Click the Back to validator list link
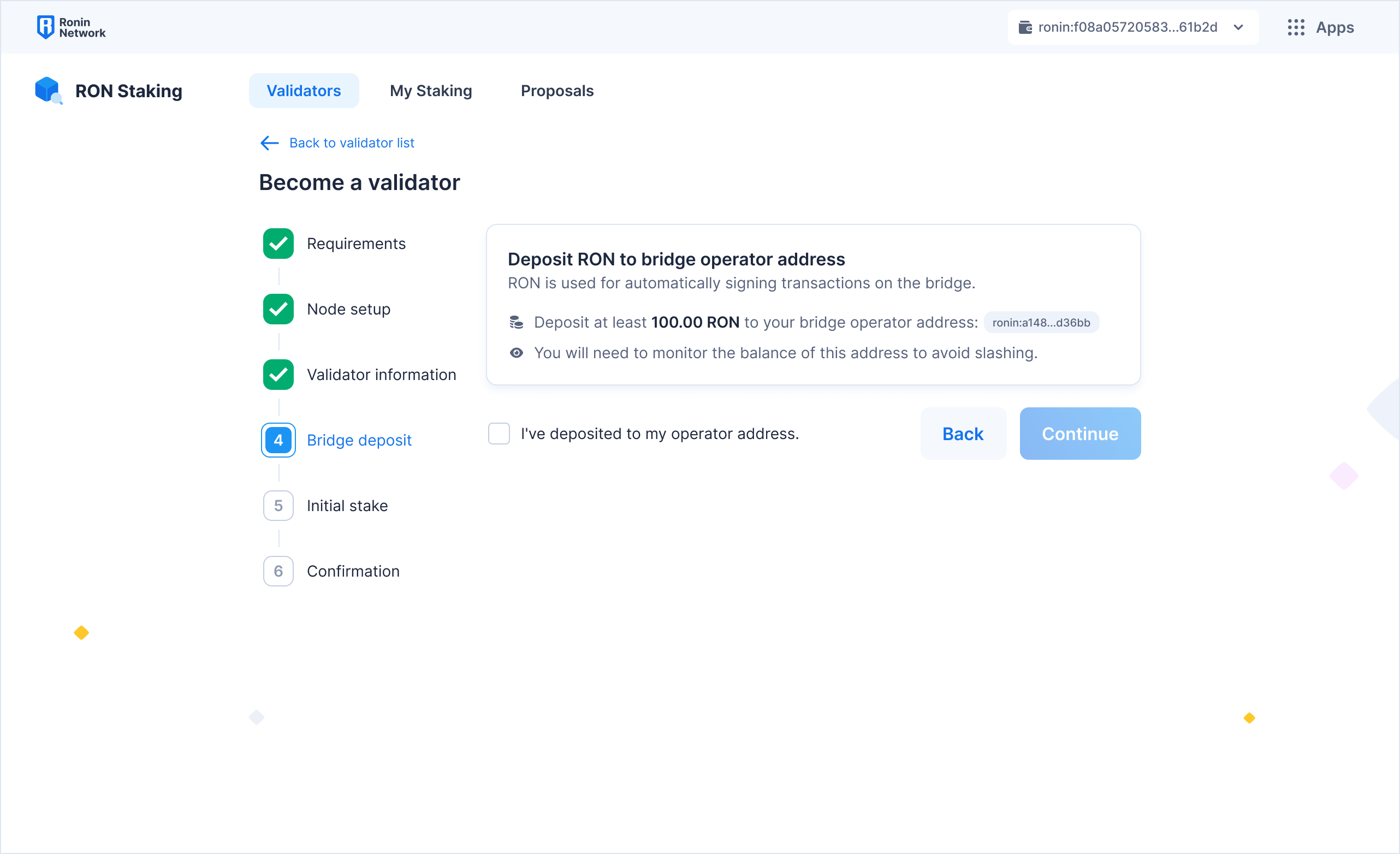The width and height of the screenshot is (1400, 854). pyautogui.click(x=352, y=143)
